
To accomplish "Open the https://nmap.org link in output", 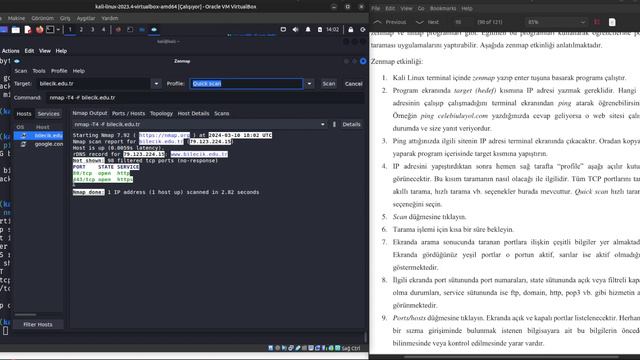I will pos(164,135).
